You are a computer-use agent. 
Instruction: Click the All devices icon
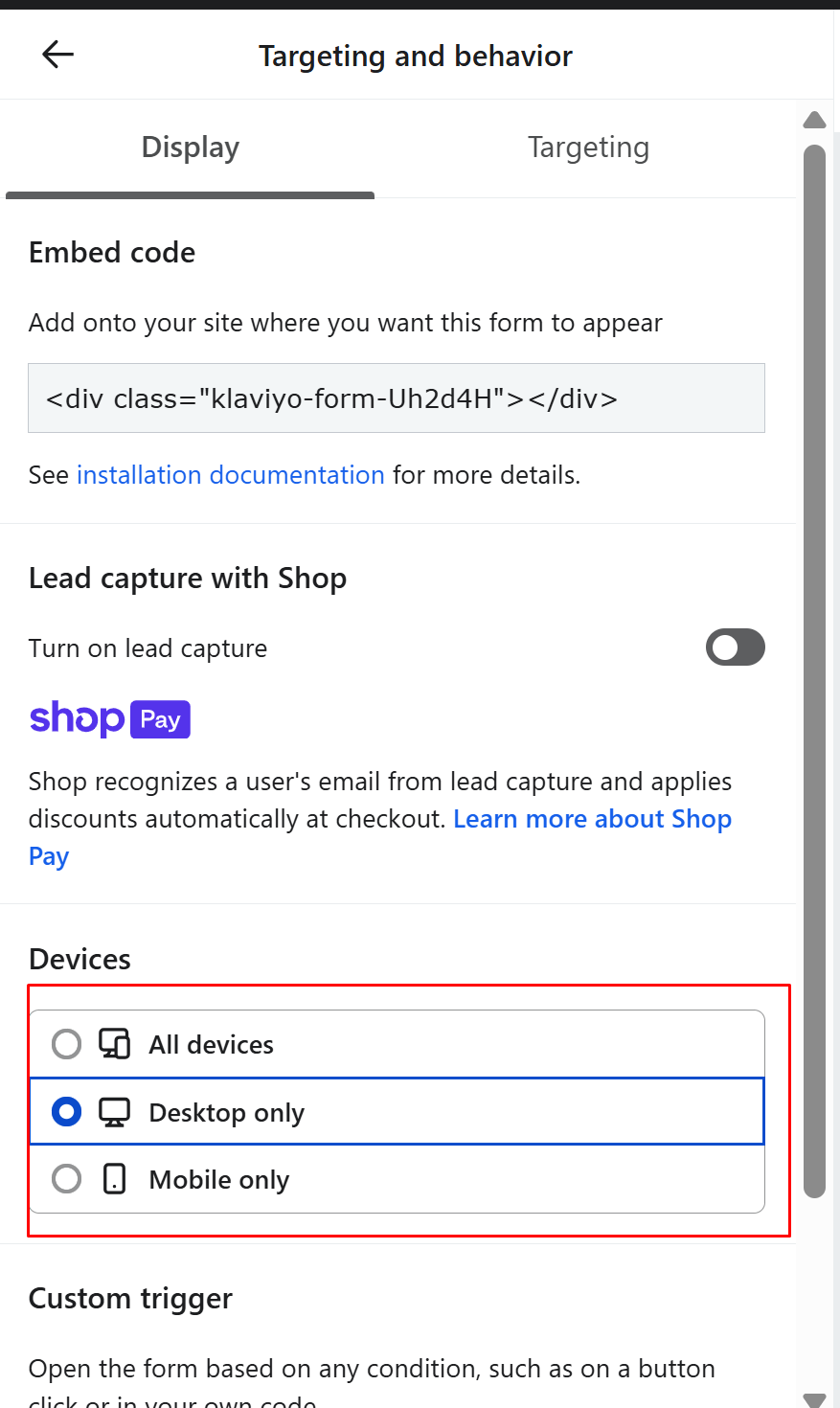(114, 1044)
